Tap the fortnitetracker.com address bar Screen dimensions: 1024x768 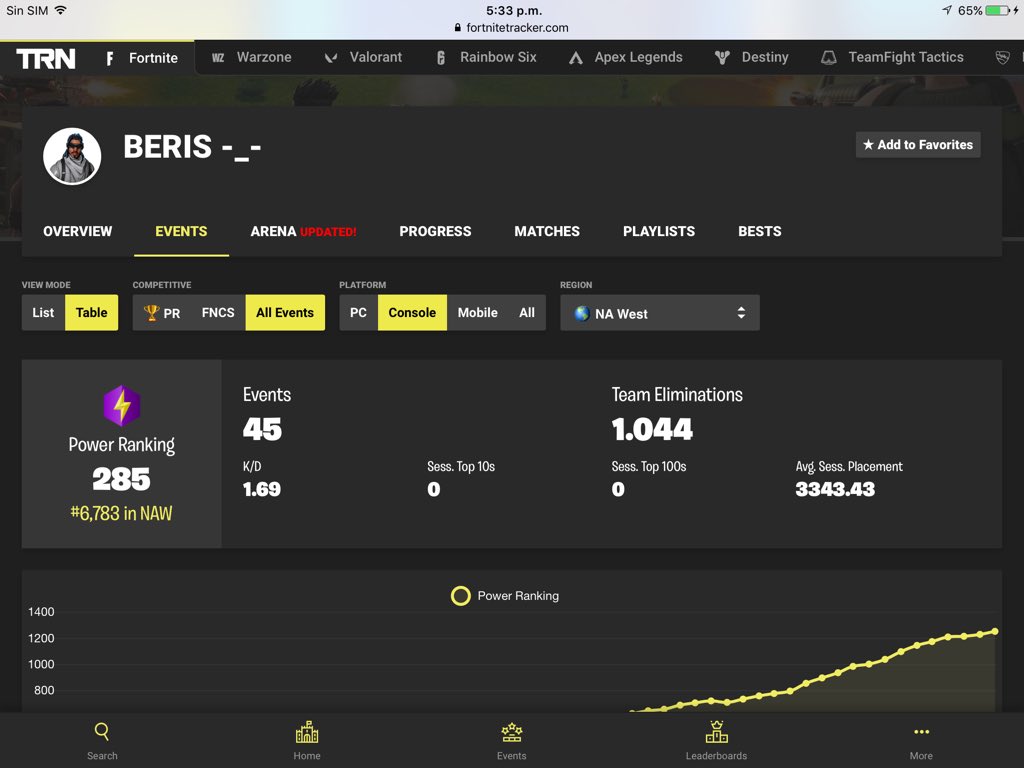(511, 28)
